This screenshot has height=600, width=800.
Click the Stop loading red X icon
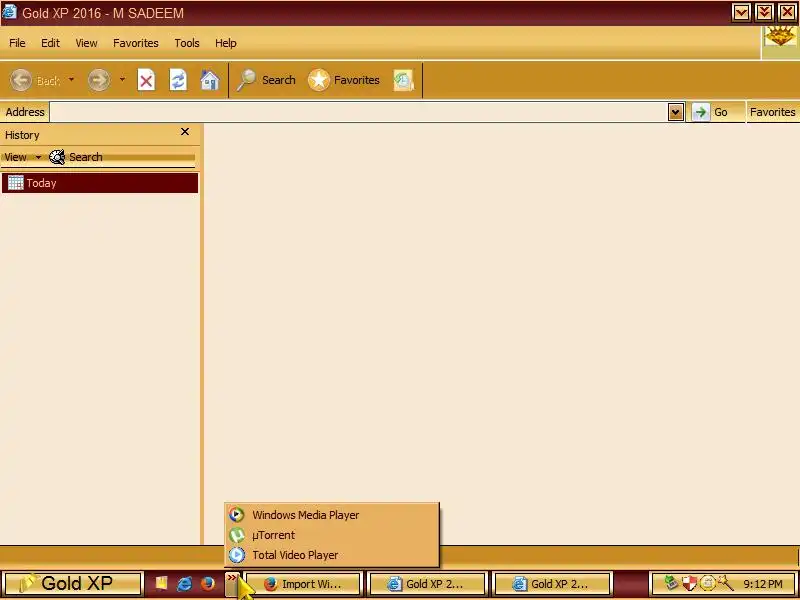[x=146, y=80]
